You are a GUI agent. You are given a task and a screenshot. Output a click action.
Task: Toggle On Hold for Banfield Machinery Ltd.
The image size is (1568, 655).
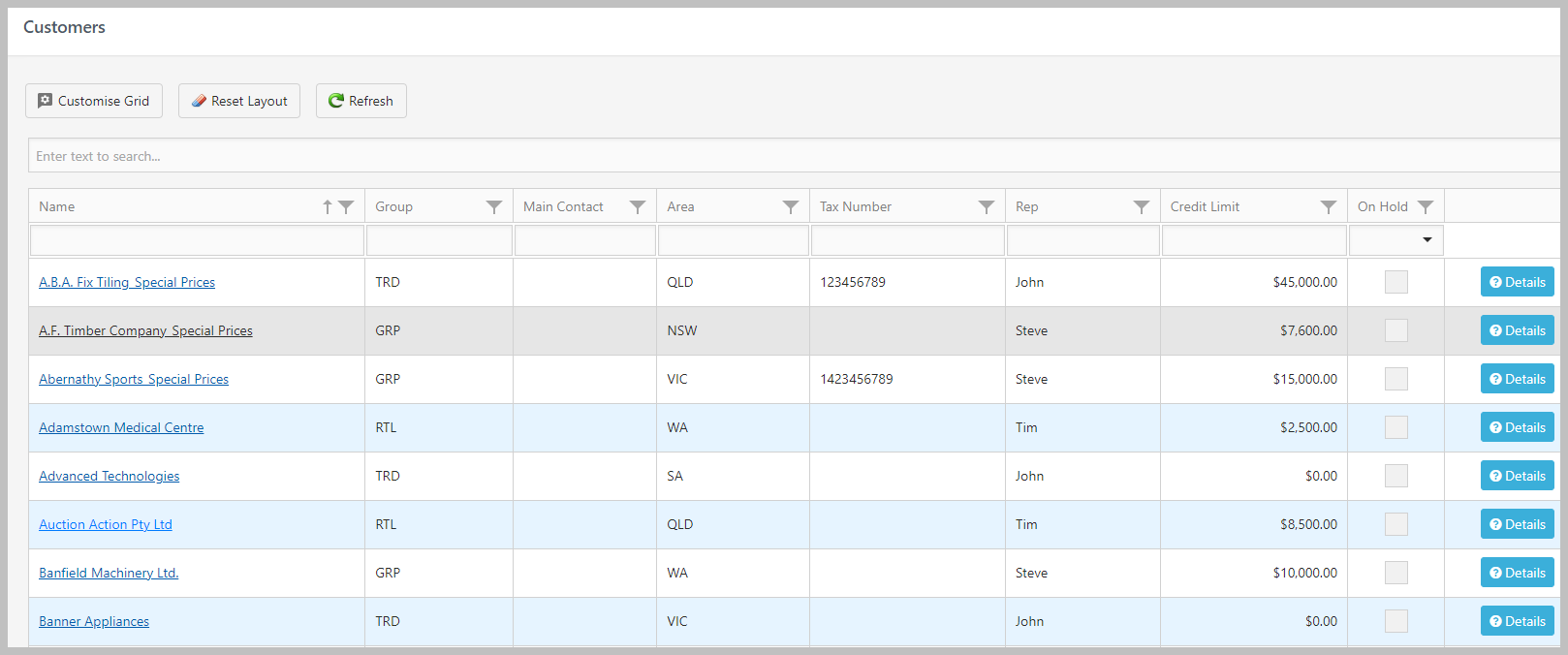tap(1396, 573)
